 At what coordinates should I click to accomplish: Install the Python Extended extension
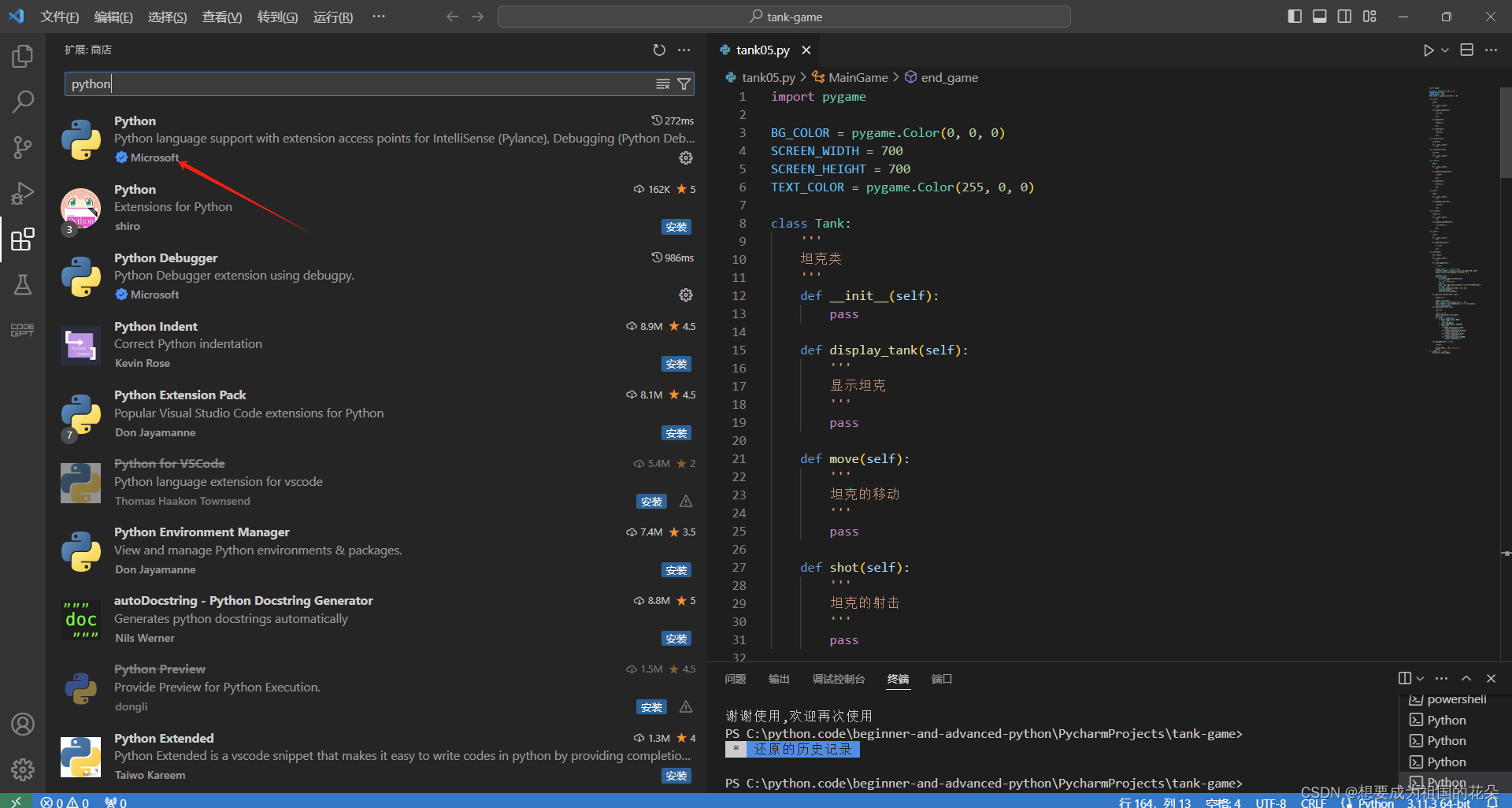click(676, 776)
